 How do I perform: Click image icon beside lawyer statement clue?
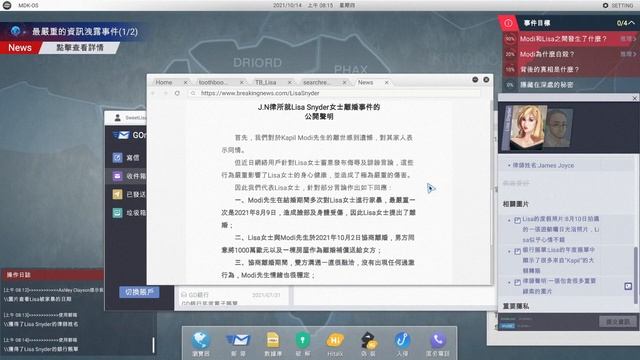517,282
